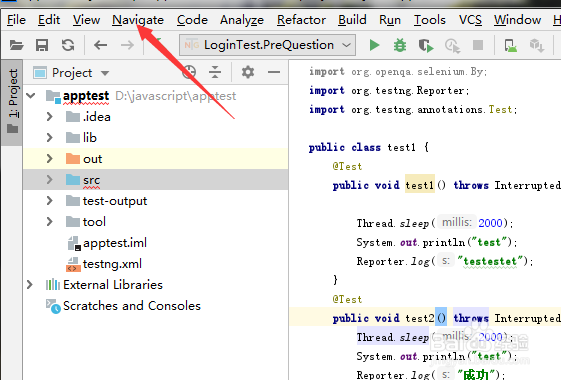Click the apptest.iml file icon
Screen dimensions: 561x380
click(x=74, y=243)
